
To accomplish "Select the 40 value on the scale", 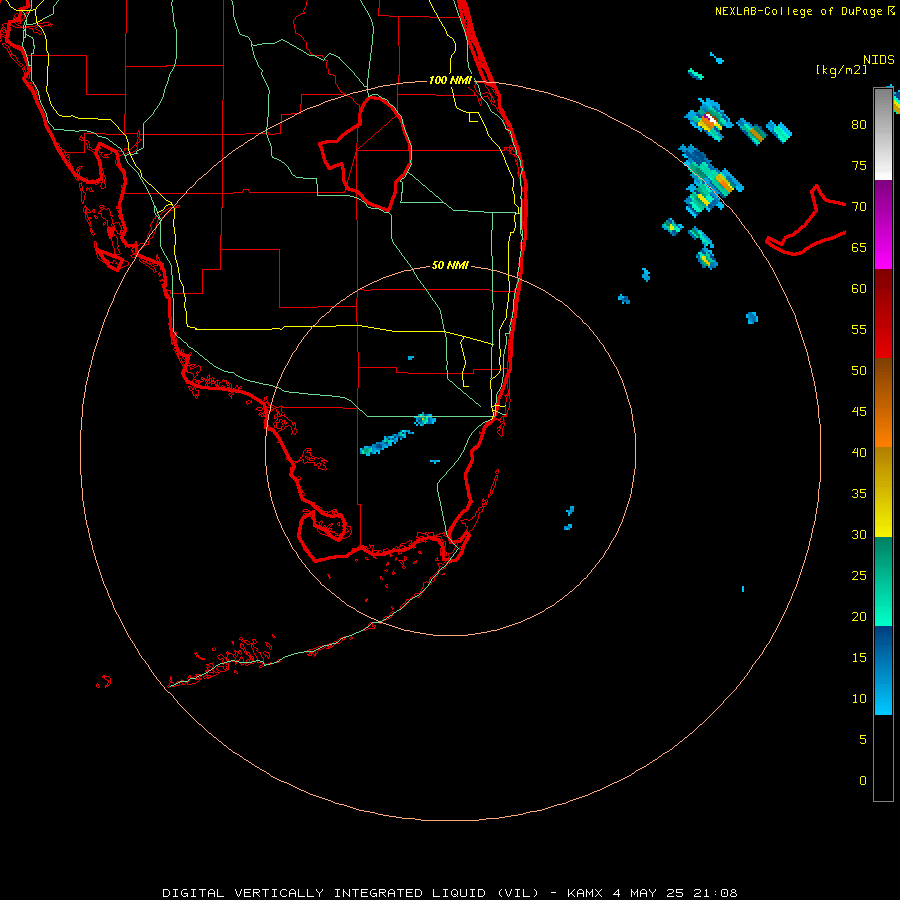I will click(859, 453).
